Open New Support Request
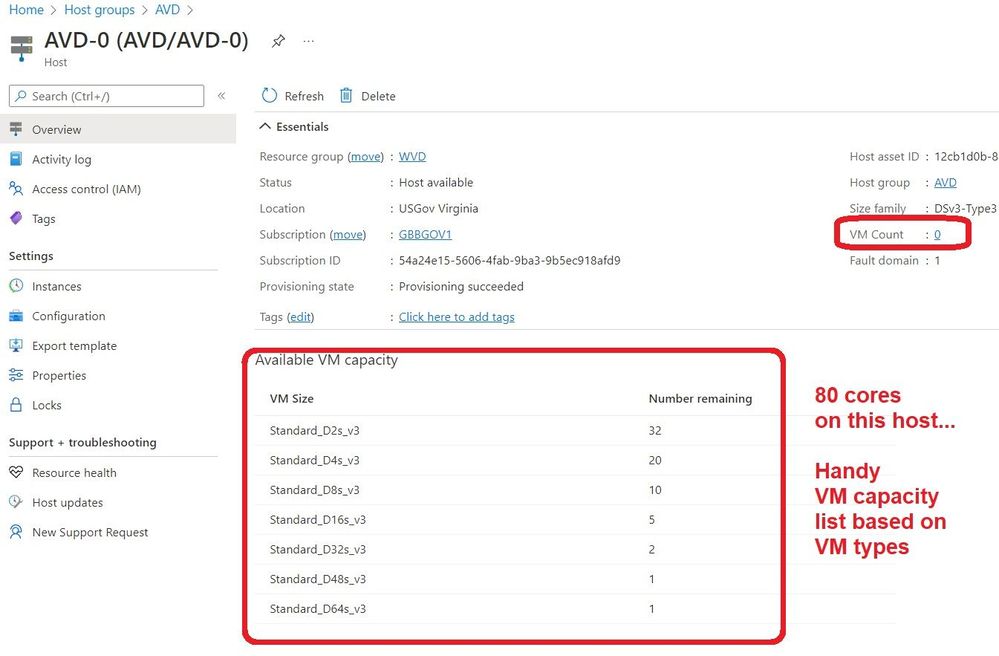 coord(90,532)
